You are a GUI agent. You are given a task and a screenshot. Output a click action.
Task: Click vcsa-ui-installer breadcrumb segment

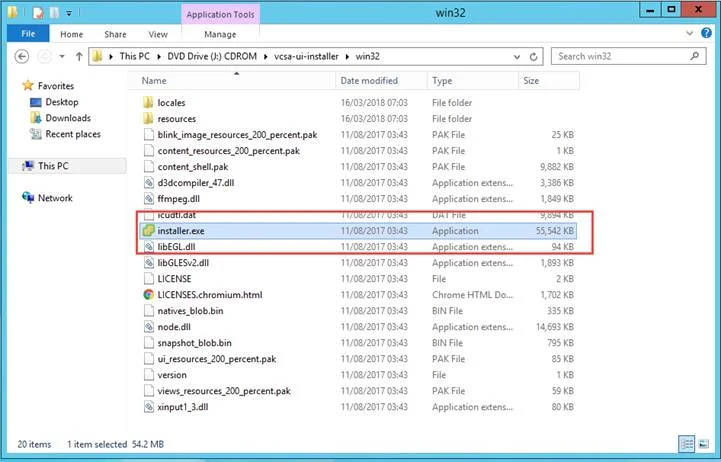306,57
